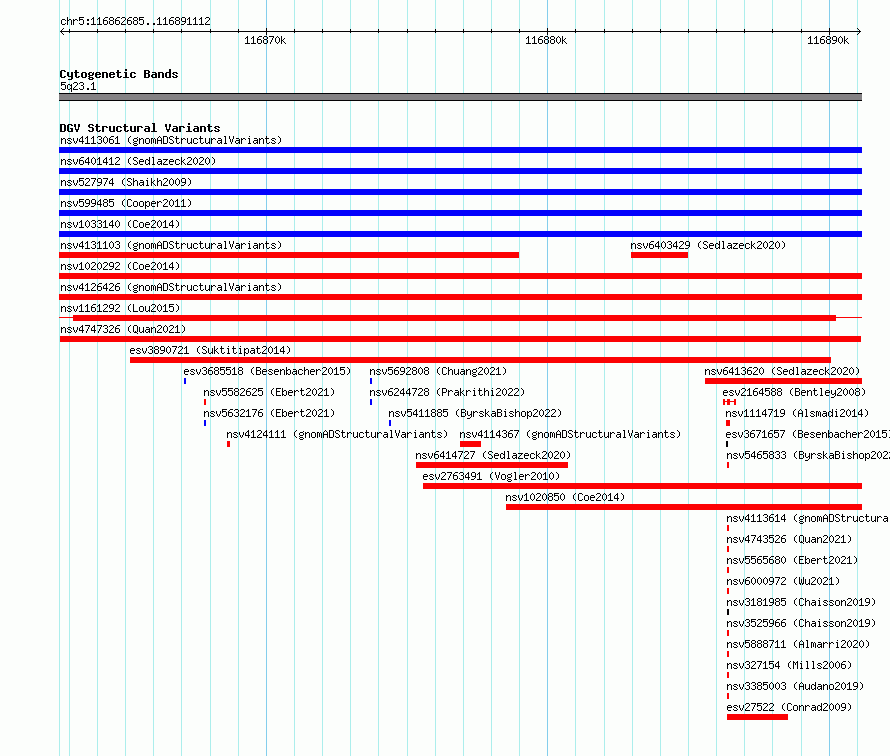
Task: Open nsv6244728 (Prakrithi2022) label
Action: coord(447,392)
